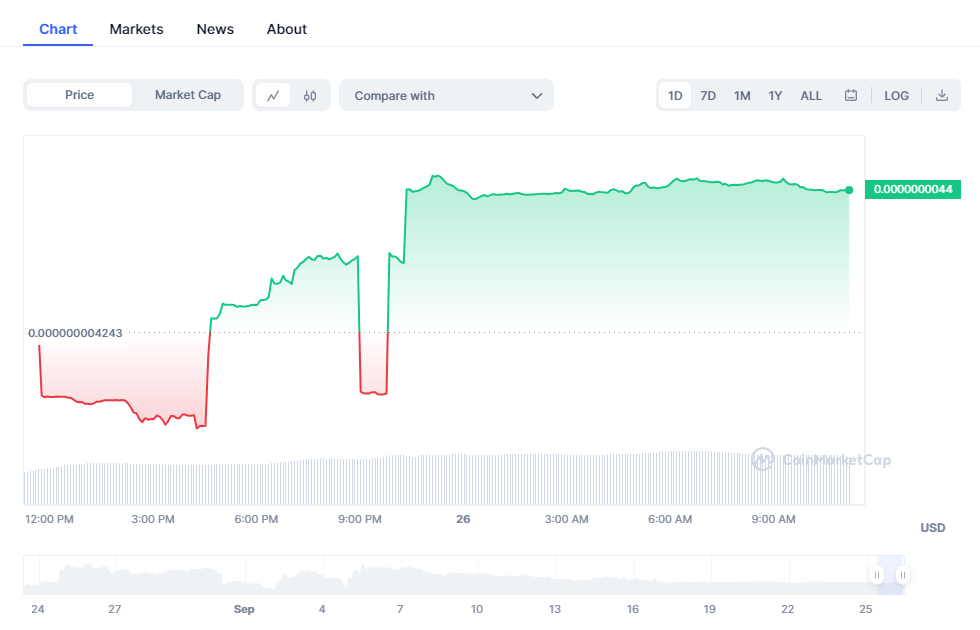Click the 6:00 PM axis label
980x630 pixels.
coord(256,519)
